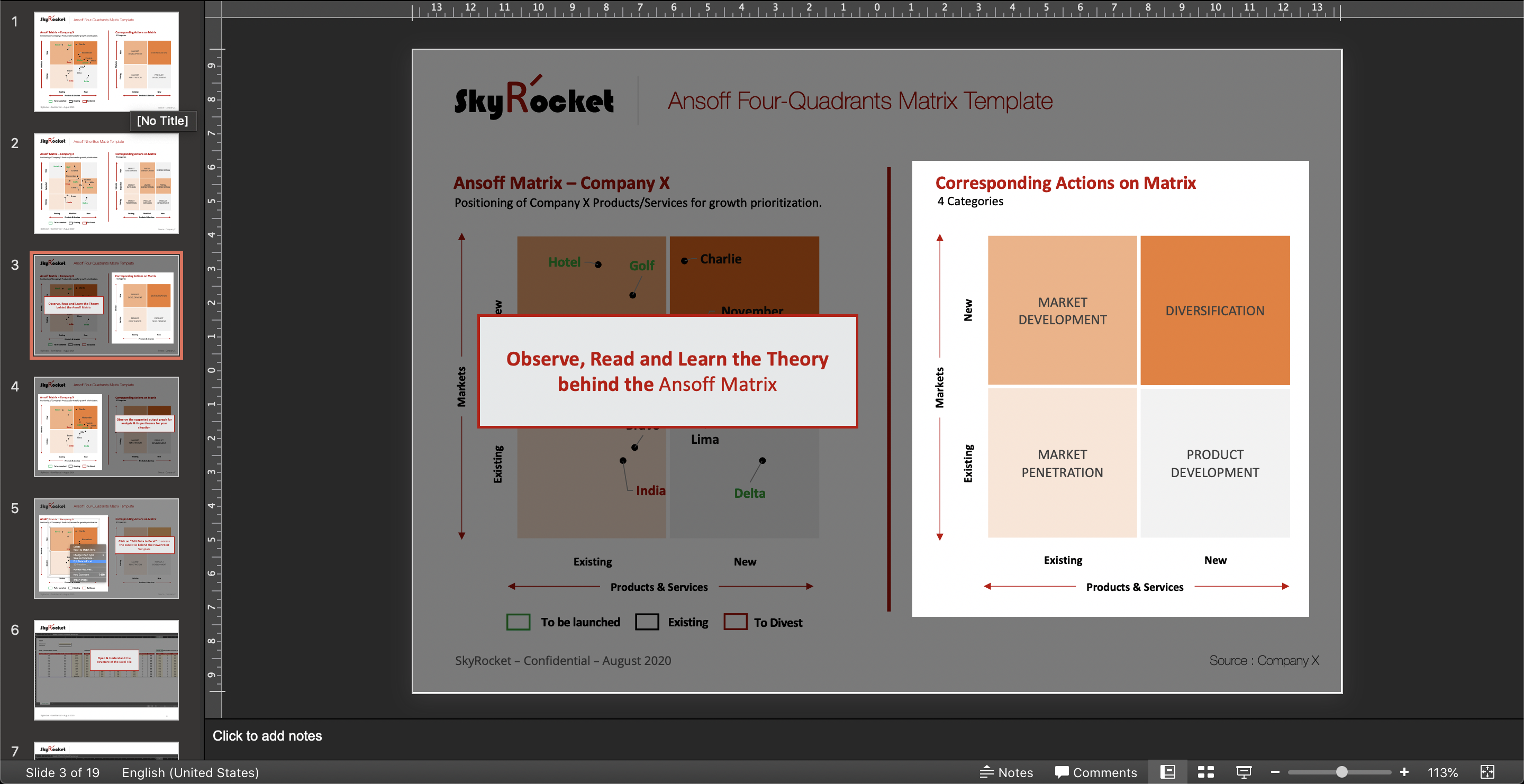Select slide 5 thumbnail
The width and height of the screenshot is (1524, 784).
106,549
